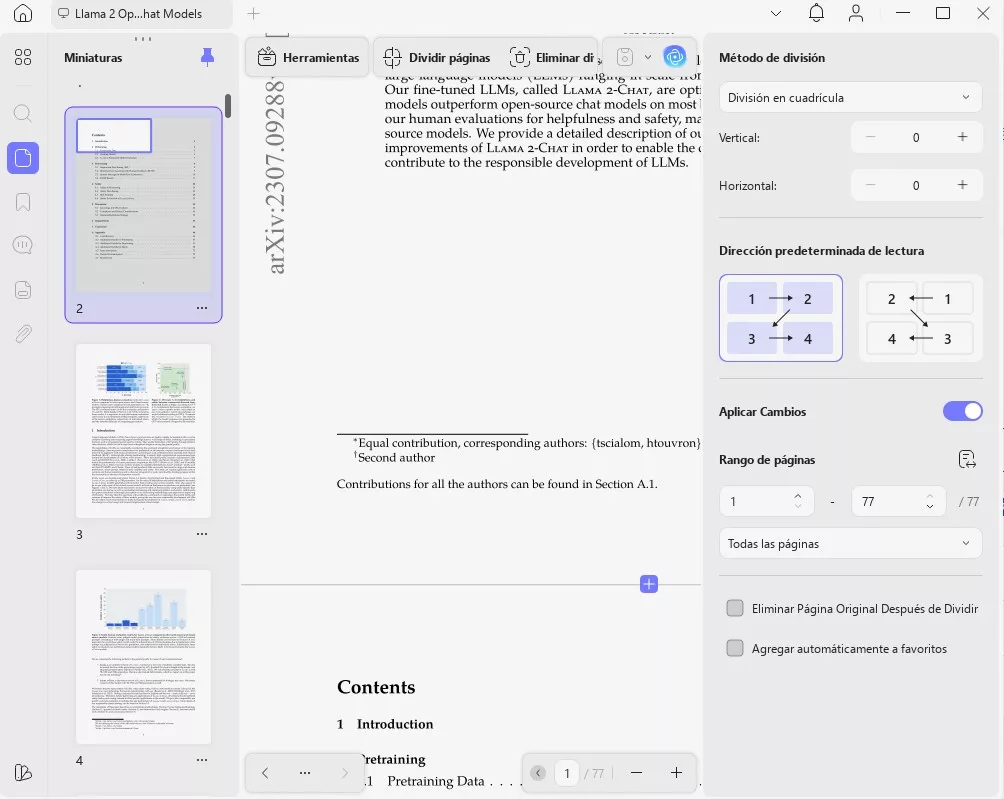Click the blue plus divider marker
1004x799 pixels.
point(649,584)
